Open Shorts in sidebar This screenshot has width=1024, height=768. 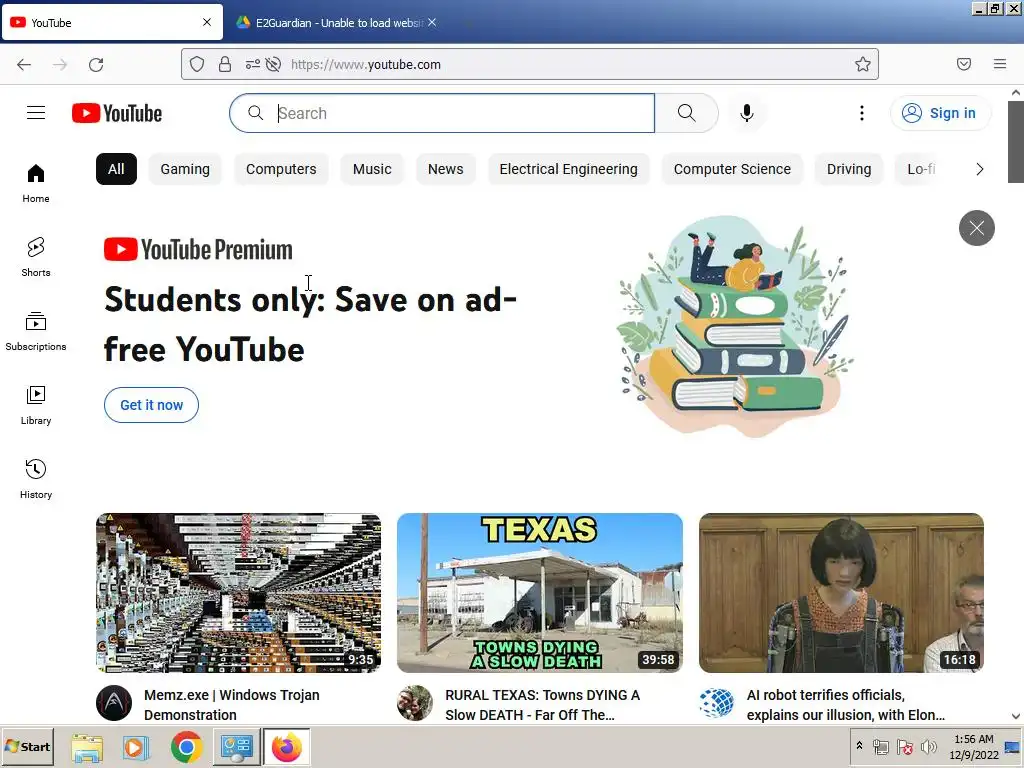36,257
